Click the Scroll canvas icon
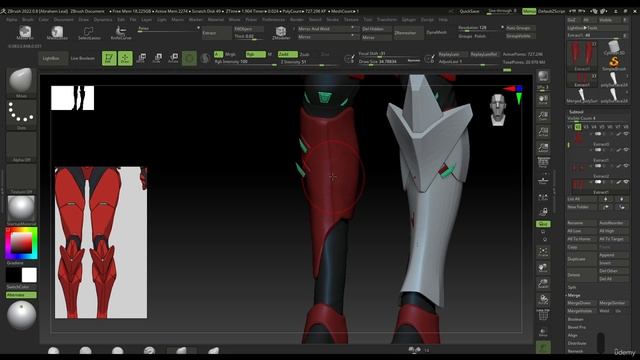Viewport: 640px width, 360px height. click(543, 100)
